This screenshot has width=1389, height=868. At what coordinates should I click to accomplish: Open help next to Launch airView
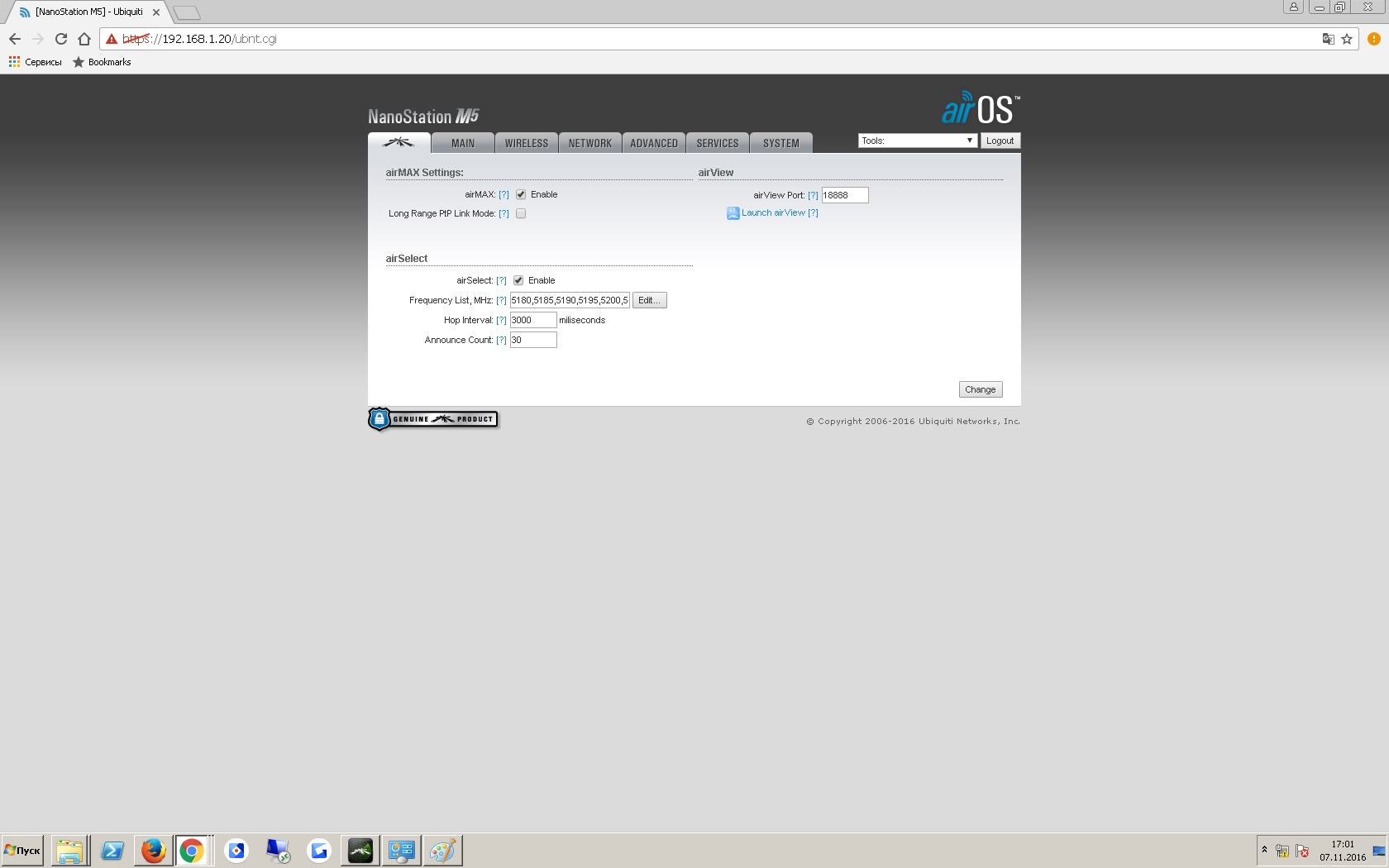[x=813, y=213]
